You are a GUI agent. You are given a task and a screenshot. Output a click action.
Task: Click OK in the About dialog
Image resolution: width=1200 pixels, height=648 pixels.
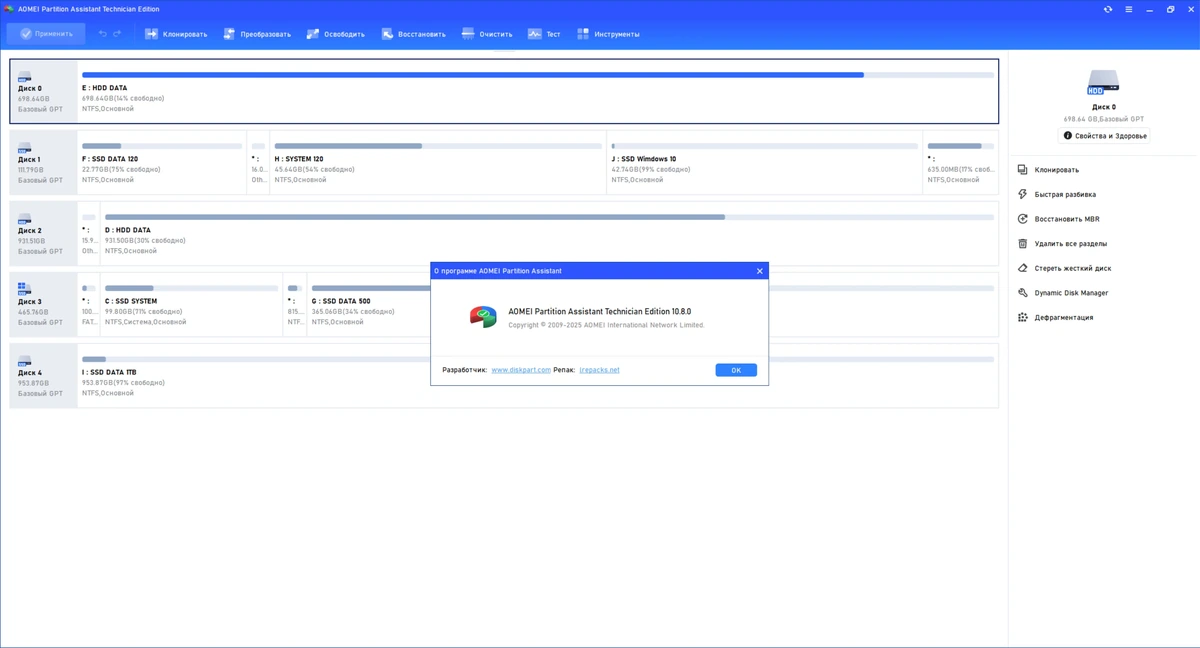[x=736, y=370]
